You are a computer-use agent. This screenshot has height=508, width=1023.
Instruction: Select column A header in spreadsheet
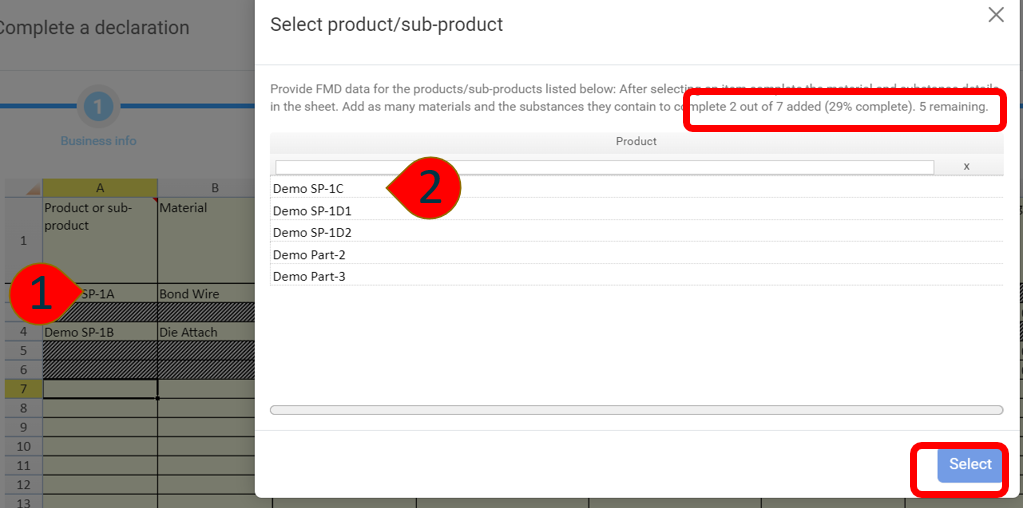pos(100,188)
